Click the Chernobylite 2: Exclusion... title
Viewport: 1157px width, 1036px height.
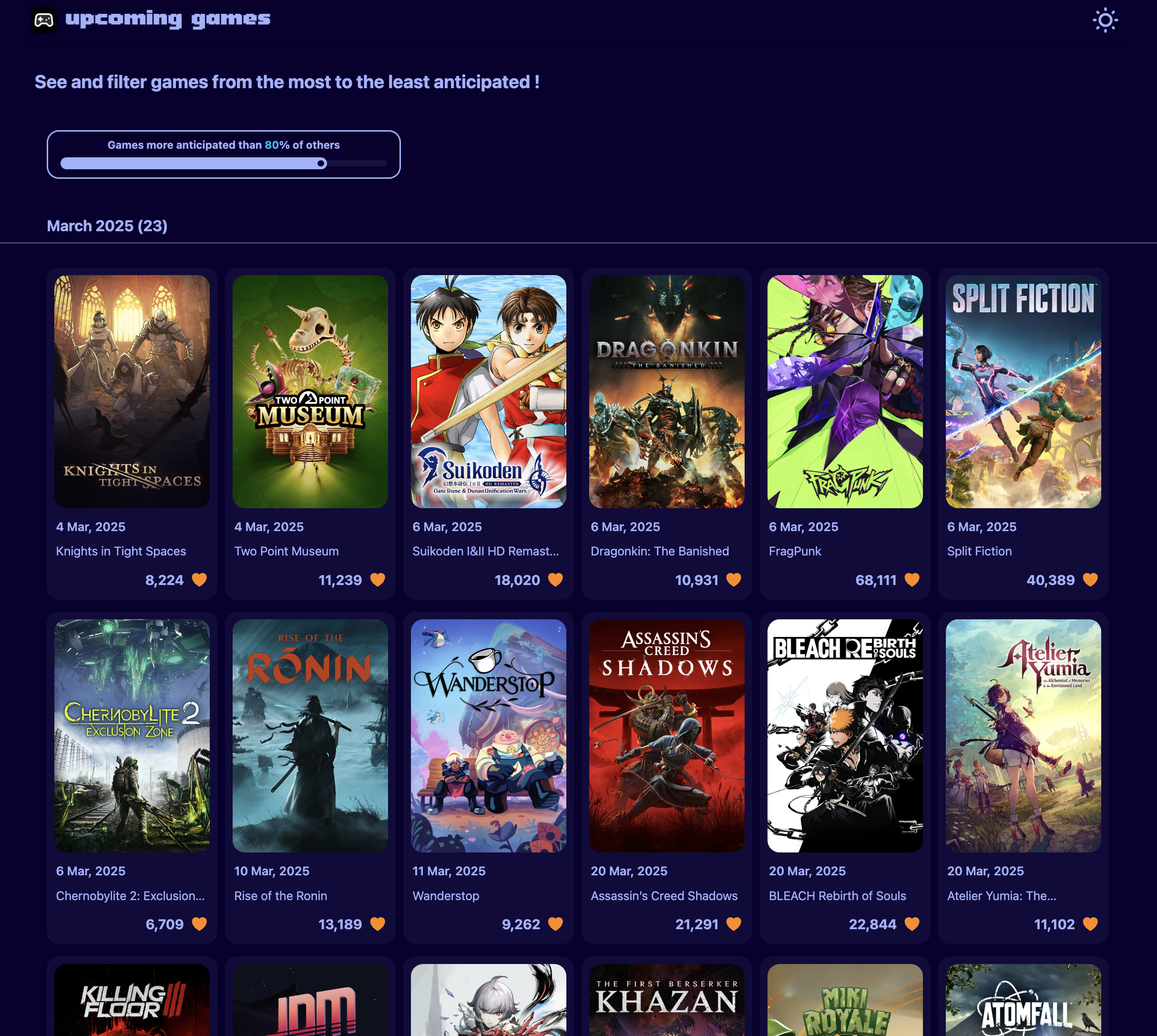point(130,895)
